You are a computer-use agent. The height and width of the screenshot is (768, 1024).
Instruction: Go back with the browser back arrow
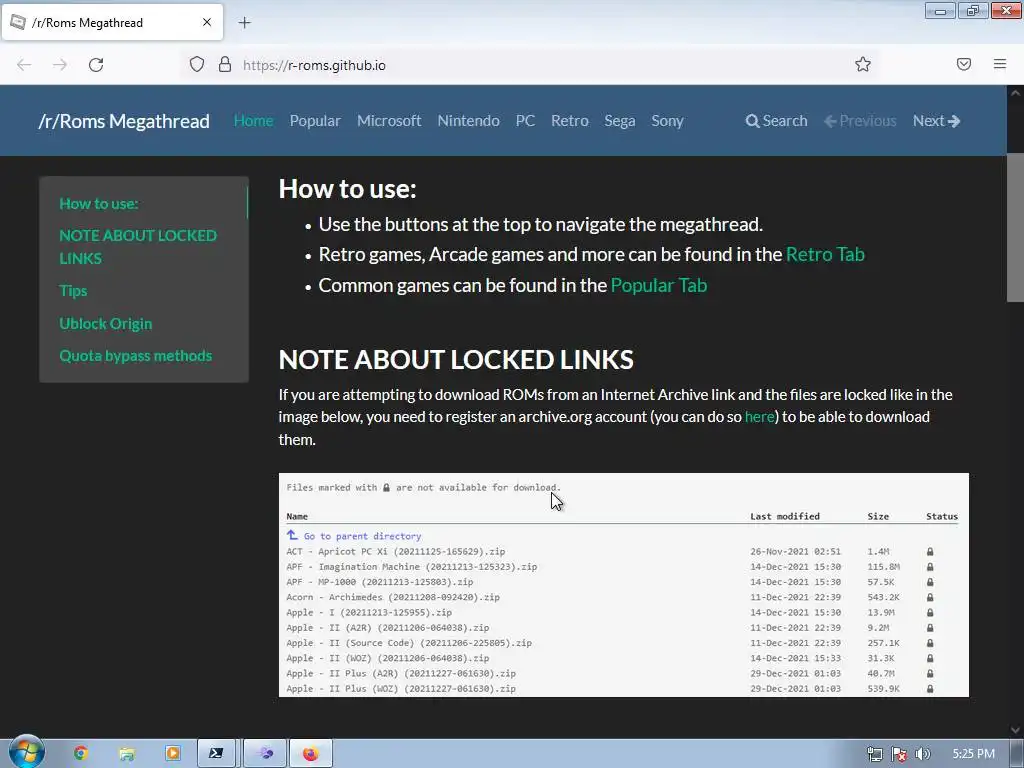[x=24, y=65]
